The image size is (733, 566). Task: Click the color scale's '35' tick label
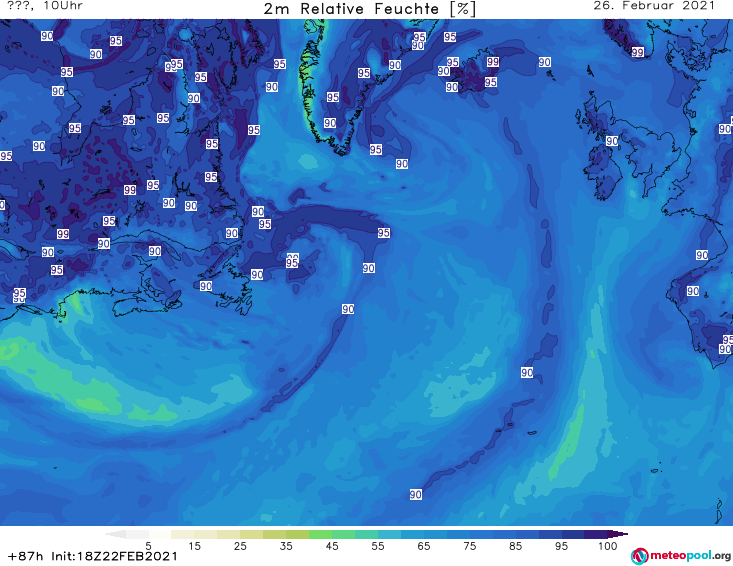pyautogui.click(x=286, y=546)
